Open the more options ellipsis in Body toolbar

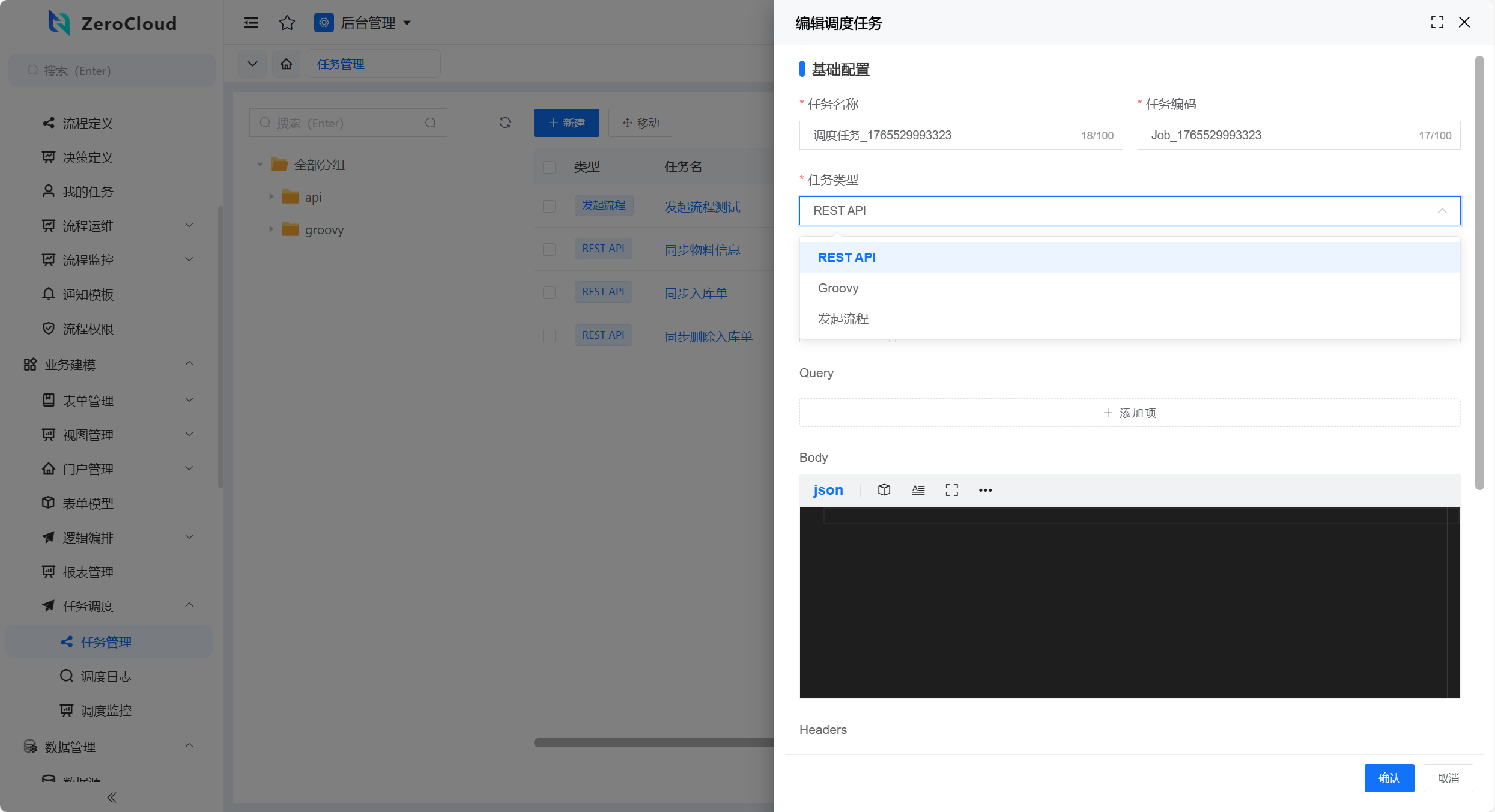click(985, 490)
